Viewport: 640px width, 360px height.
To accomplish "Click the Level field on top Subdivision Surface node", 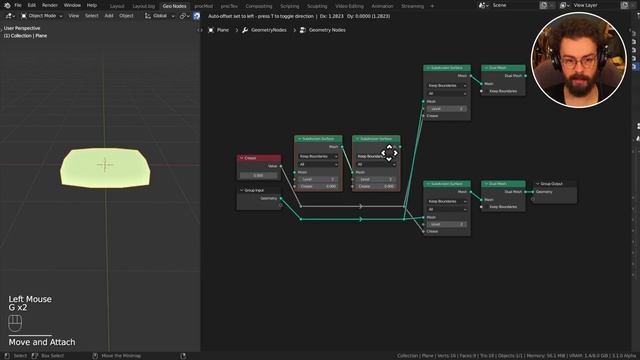I will click(x=447, y=109).
